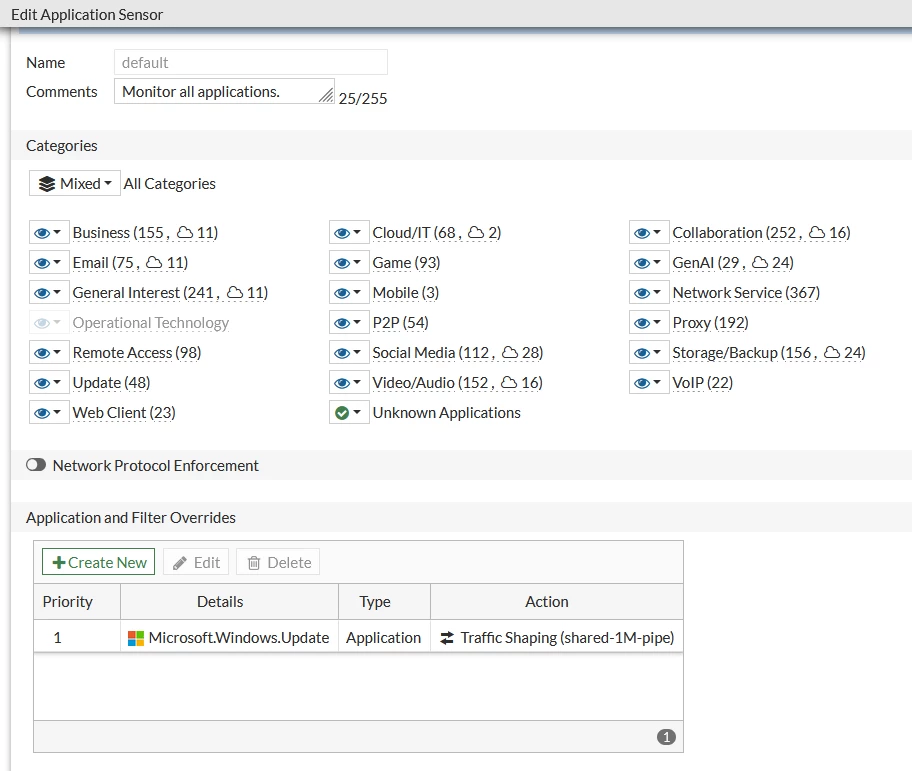Click Create New override button
Viewport: 912px width, 771px height.
coord(98,562)
